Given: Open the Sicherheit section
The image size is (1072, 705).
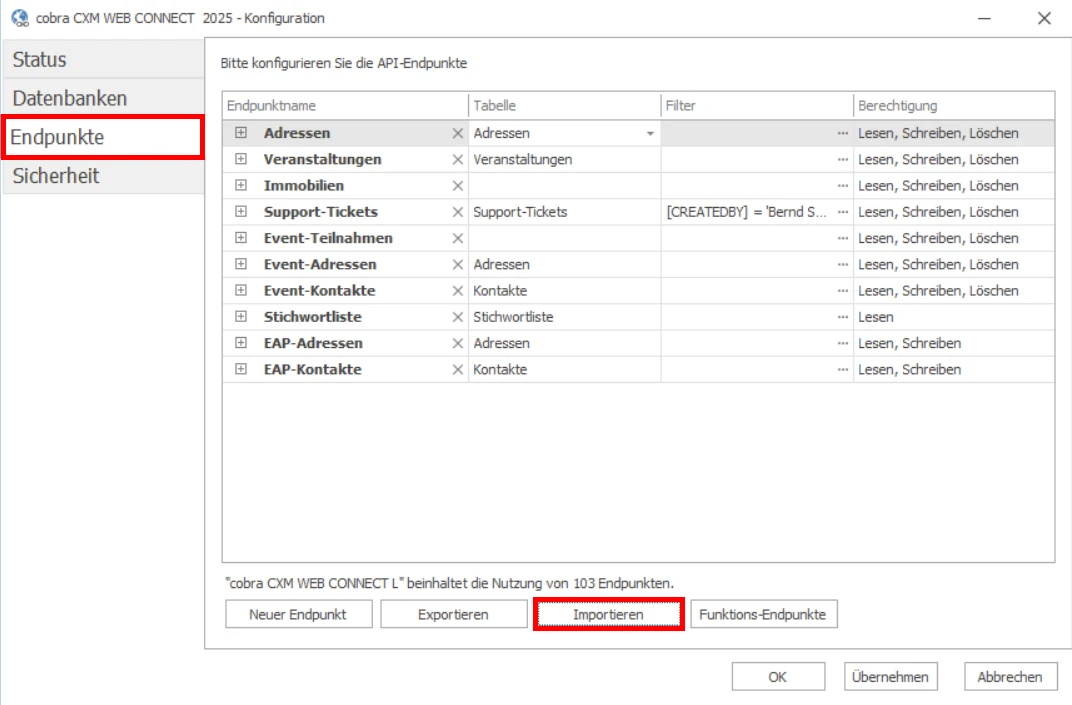Looking at the screenshot, I should [103, 176].
